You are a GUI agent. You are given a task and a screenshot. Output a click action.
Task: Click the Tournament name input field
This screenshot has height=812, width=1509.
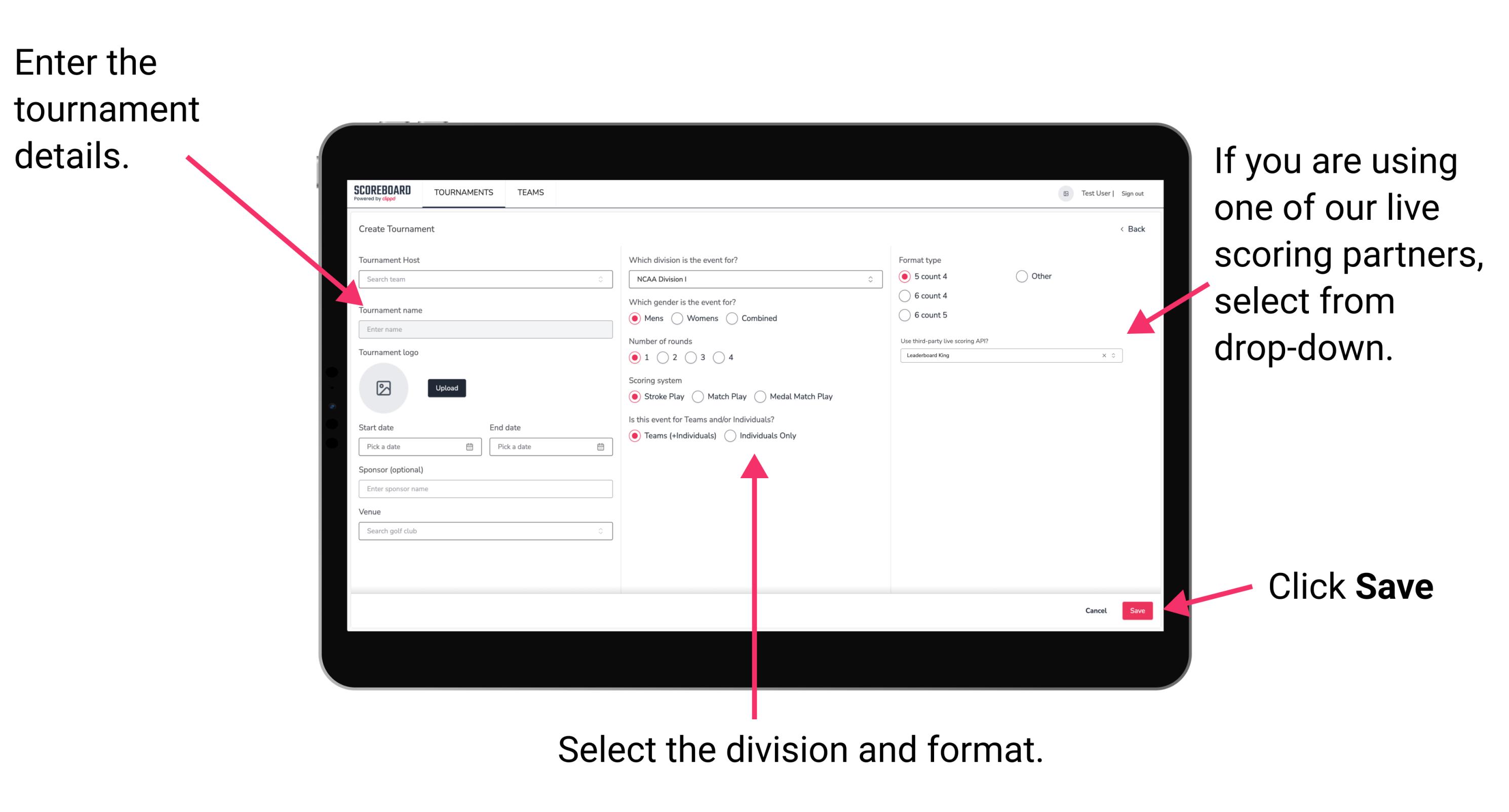[x=484, y=329]
